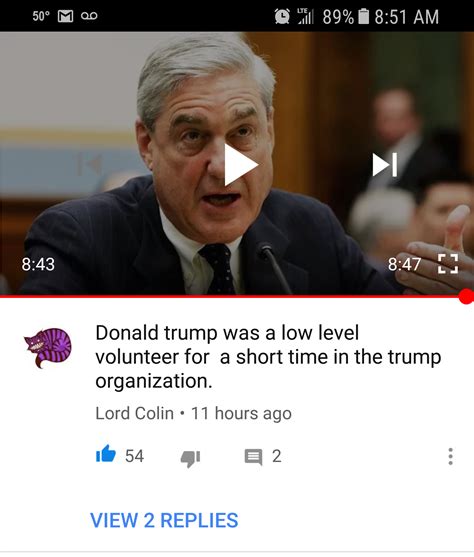Open Lord Colin's purple cat avatar

(x=48, y=348)
